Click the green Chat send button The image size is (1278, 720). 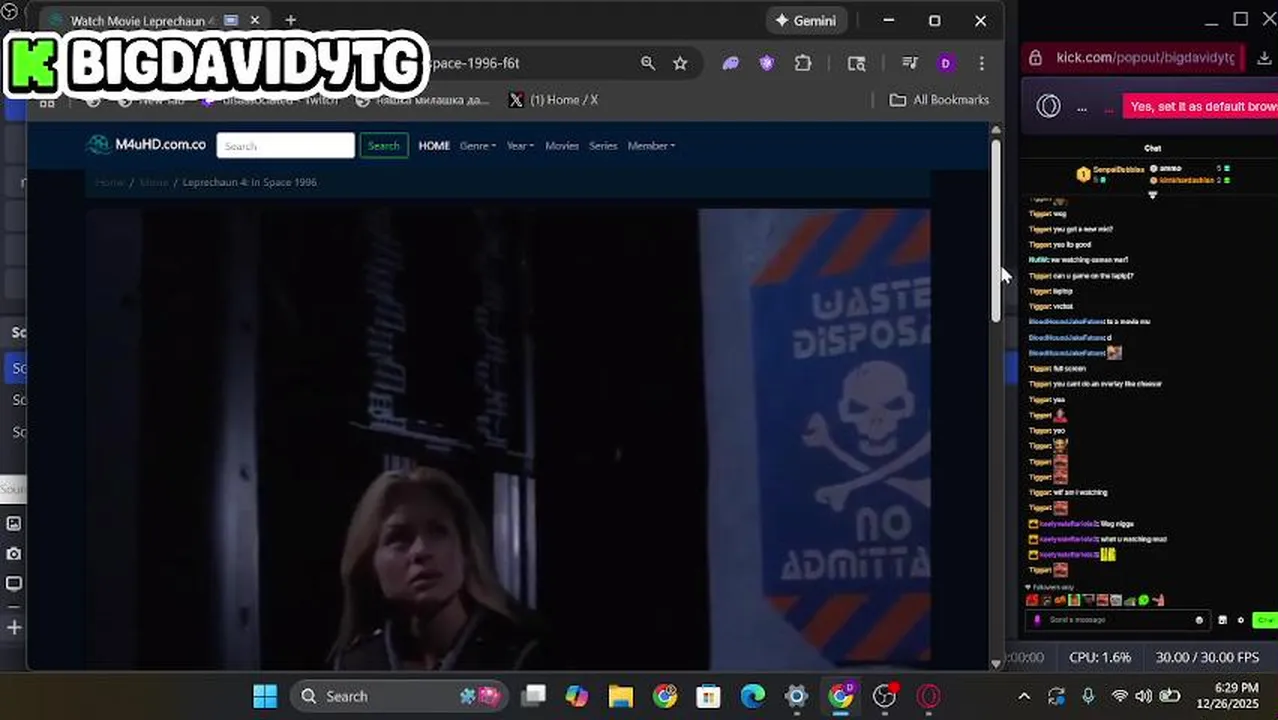point(1265,620)
